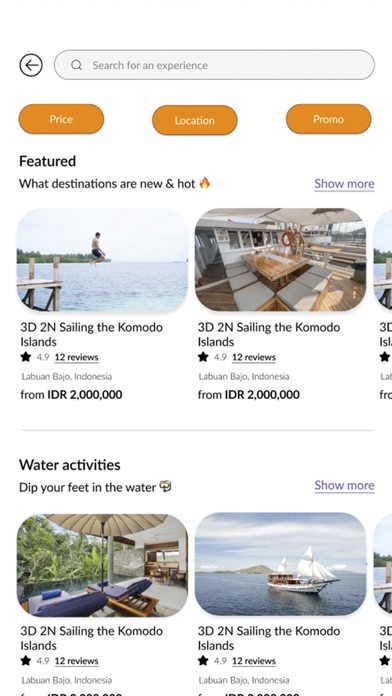
Task: Open the villa pool umbrella photo
Action: [103, 565]
